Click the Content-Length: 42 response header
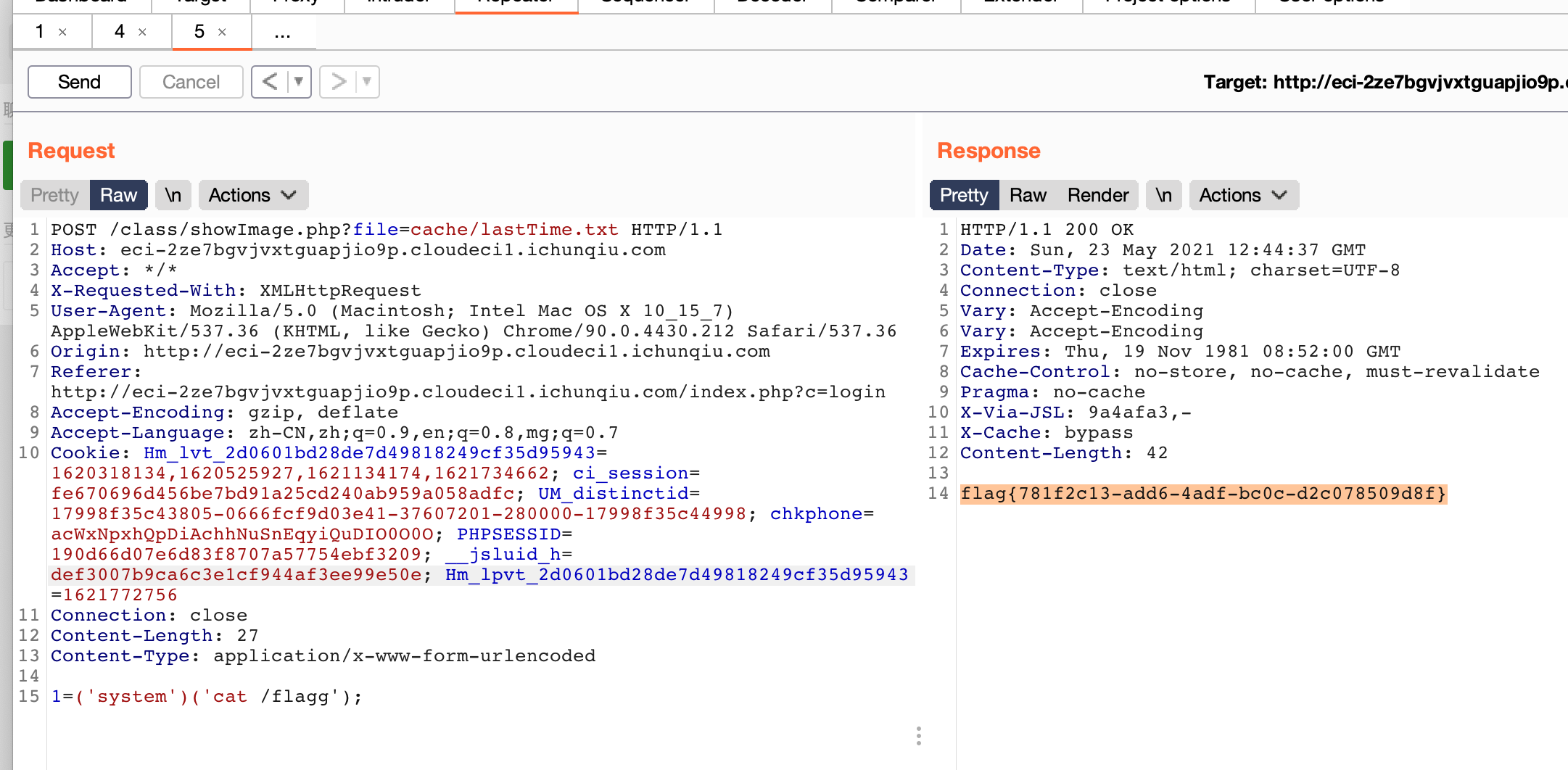1568x770 pixels. click(1064, 453)
